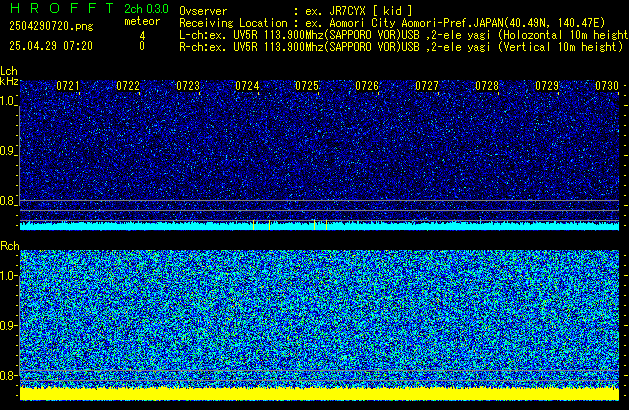Click the R-ch UV5R Vertical yagi description
This screenshot has width=629, height=410.
401,47
